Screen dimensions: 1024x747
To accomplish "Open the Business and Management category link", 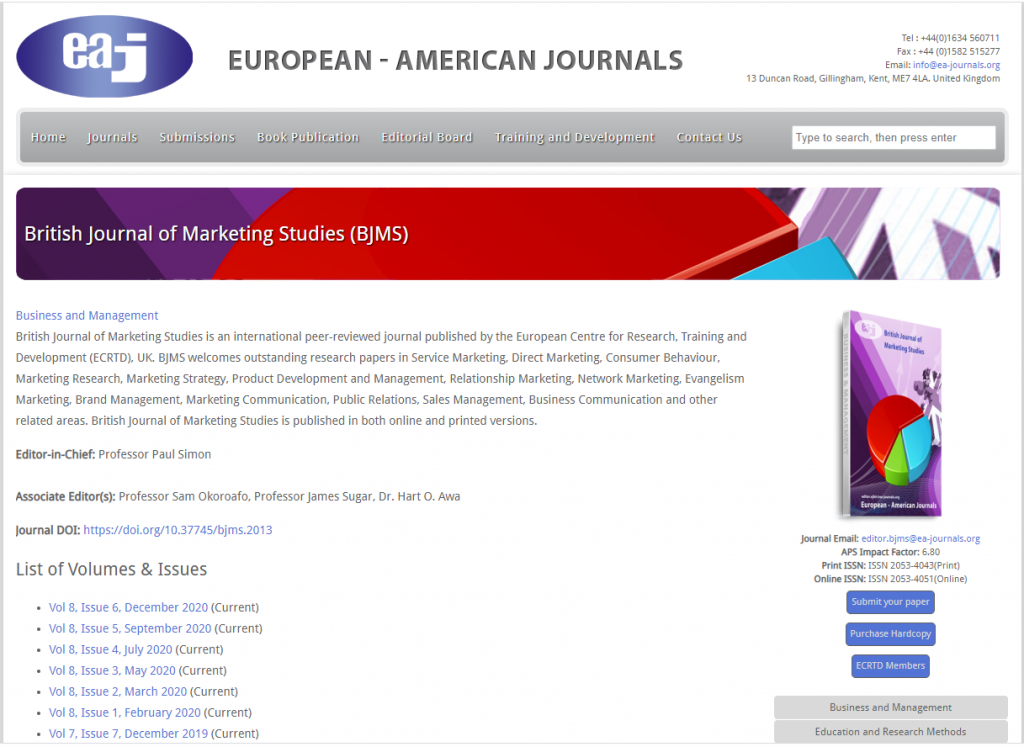I will [87, 315].
